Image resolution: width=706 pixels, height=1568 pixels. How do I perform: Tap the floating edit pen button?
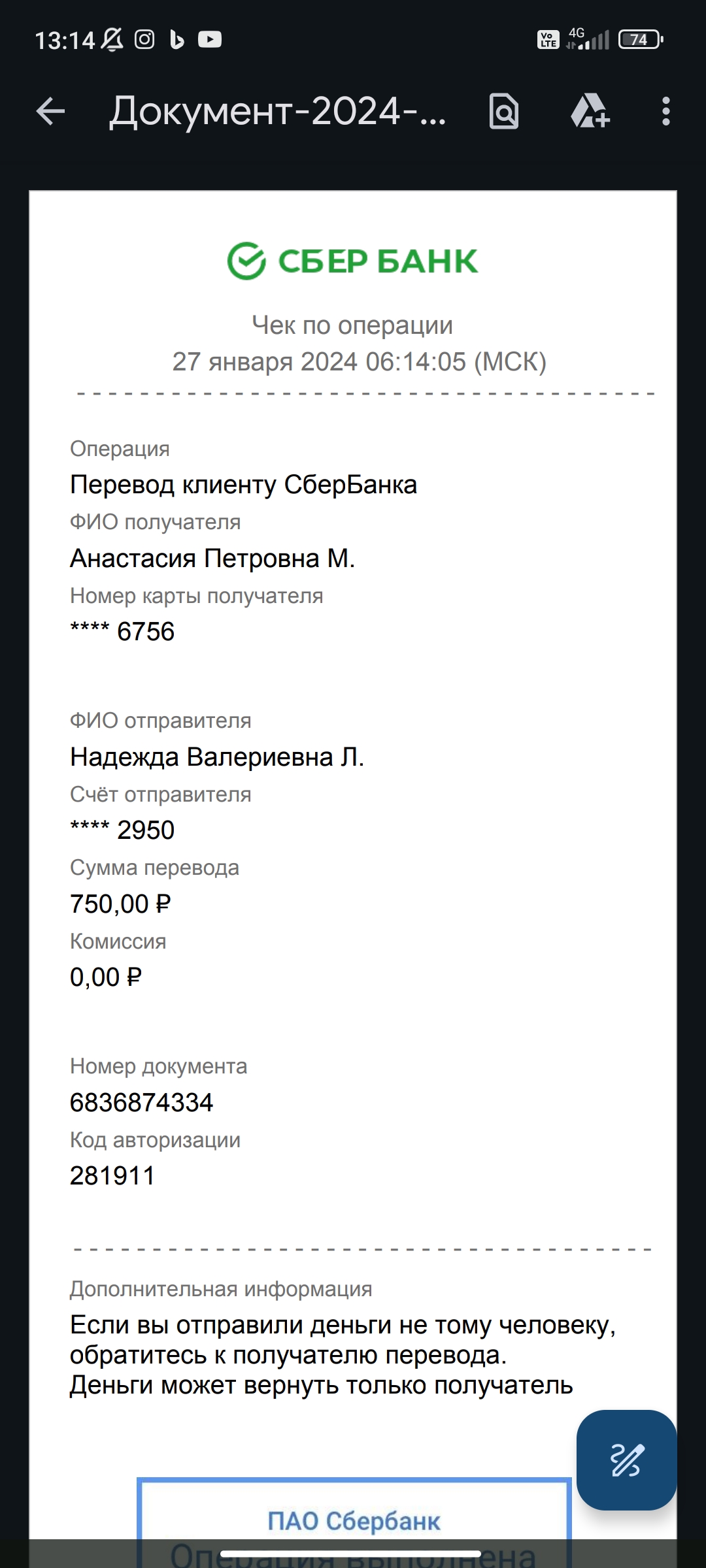coord(626,1460)
